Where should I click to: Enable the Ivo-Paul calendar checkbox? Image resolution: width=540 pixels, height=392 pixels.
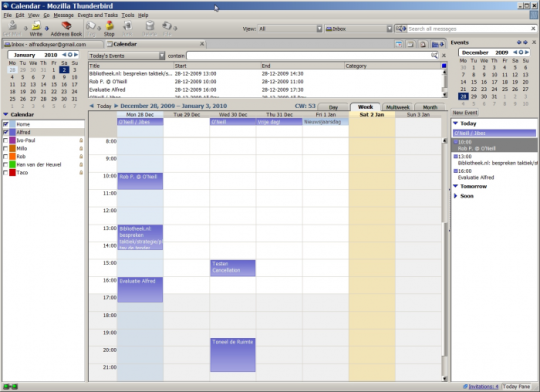[6, 140]
